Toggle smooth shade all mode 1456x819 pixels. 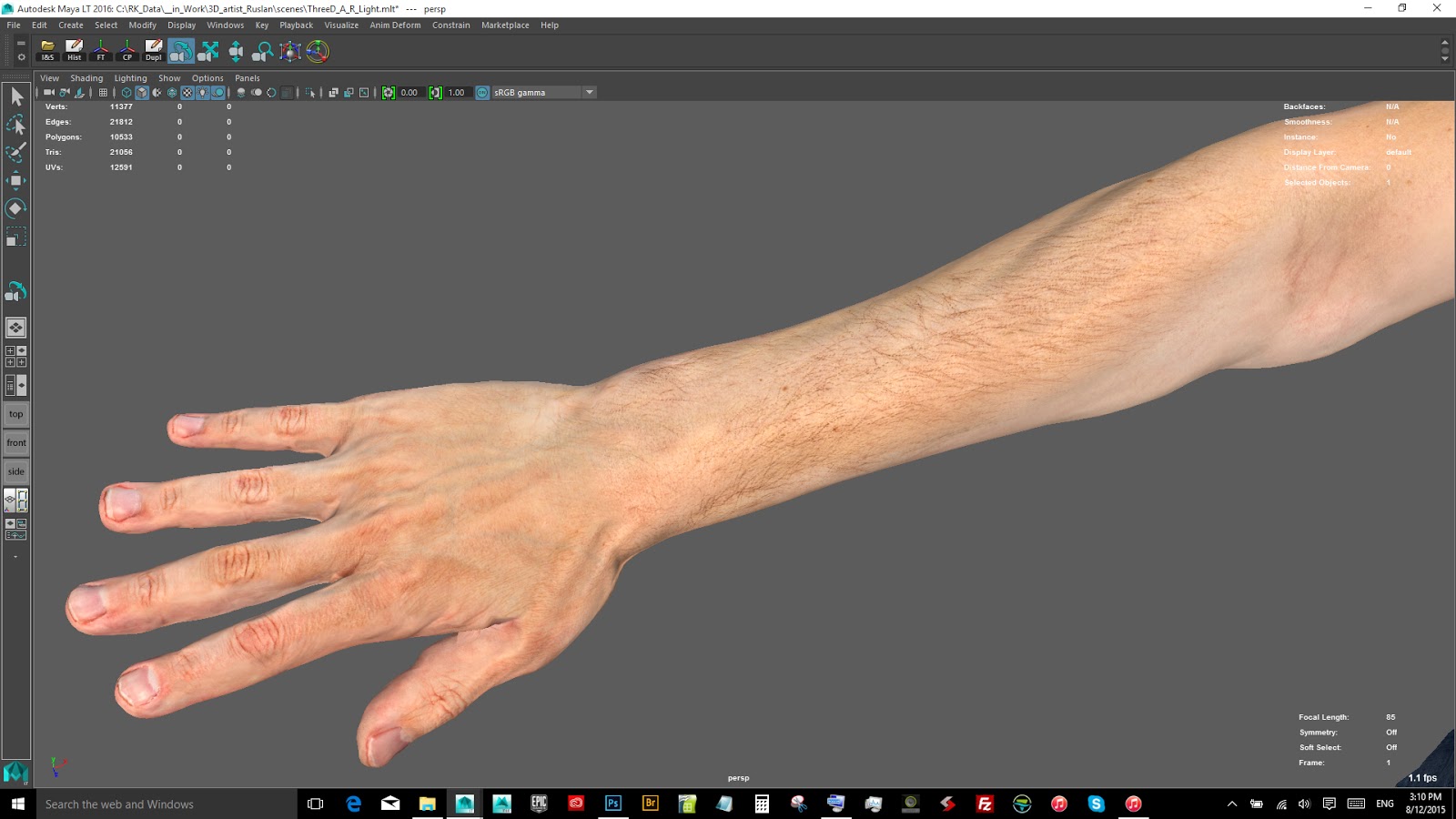pos(142,93)
